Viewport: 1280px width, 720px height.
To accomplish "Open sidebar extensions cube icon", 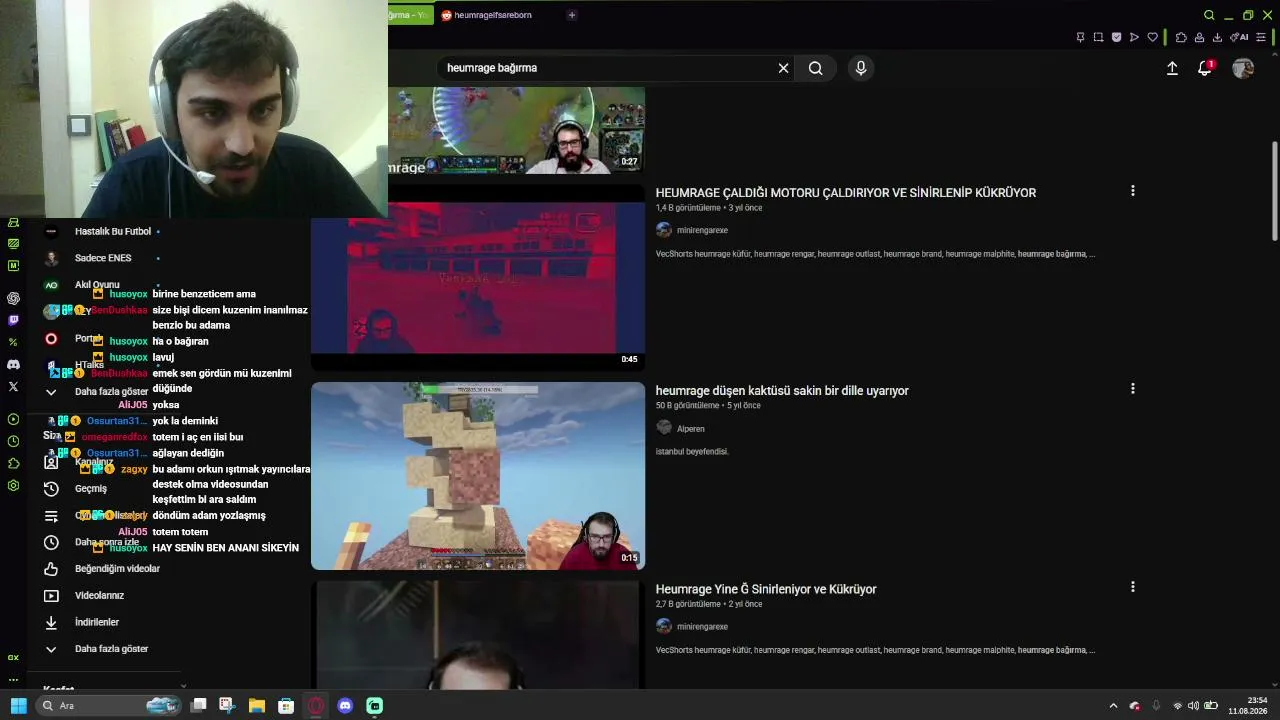I will click(x=13, y=463).
